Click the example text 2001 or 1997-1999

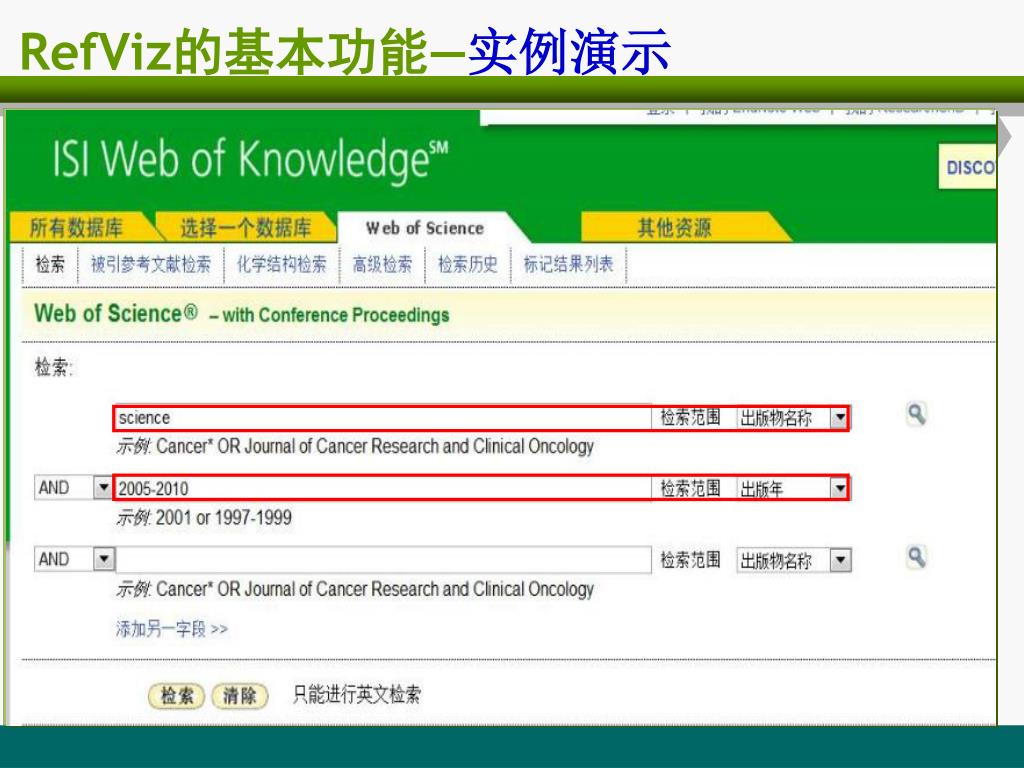pyautogui.click(x=223, y=518)
